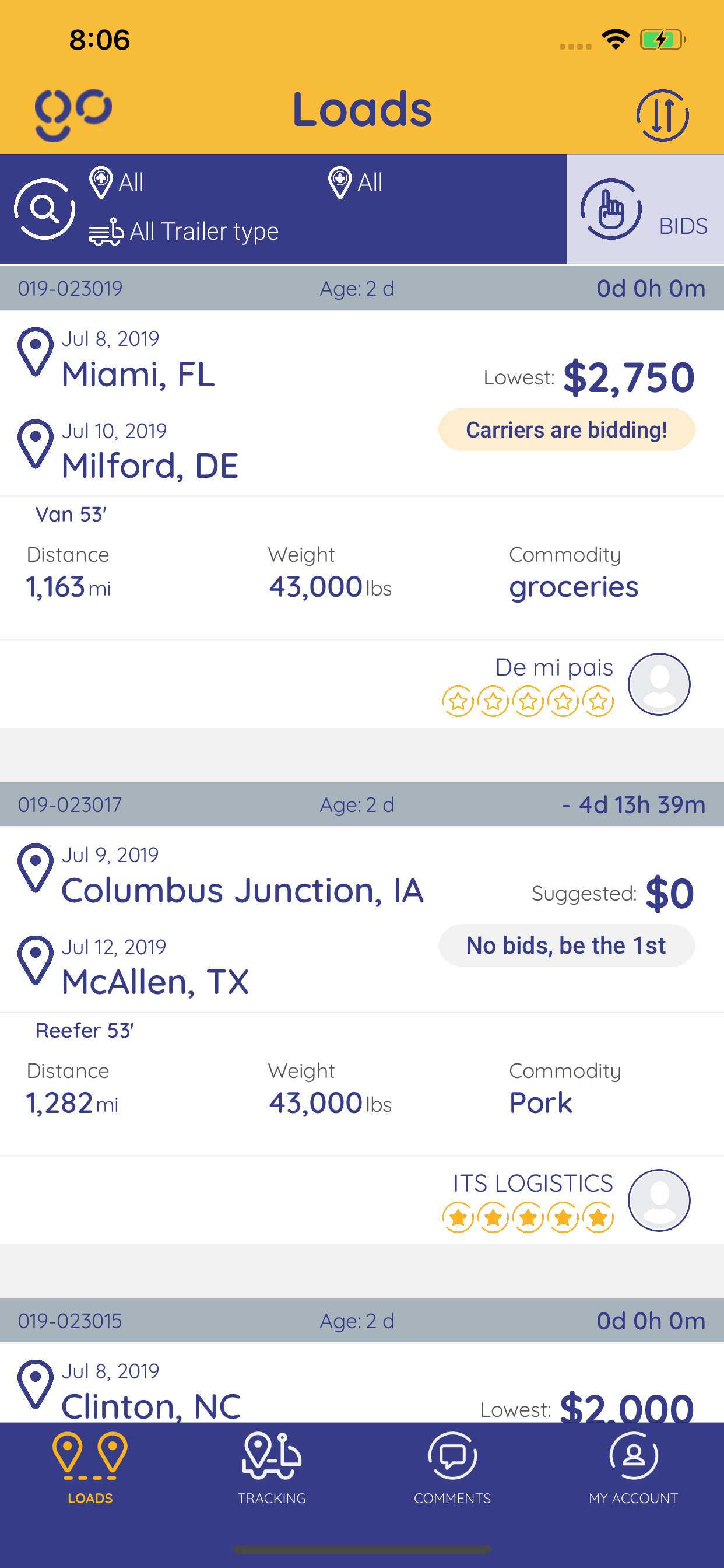Tap the Miami, FL pickup pin icon
The height and width of the screenshot is (1568, 724).
[x=36, y=352]
